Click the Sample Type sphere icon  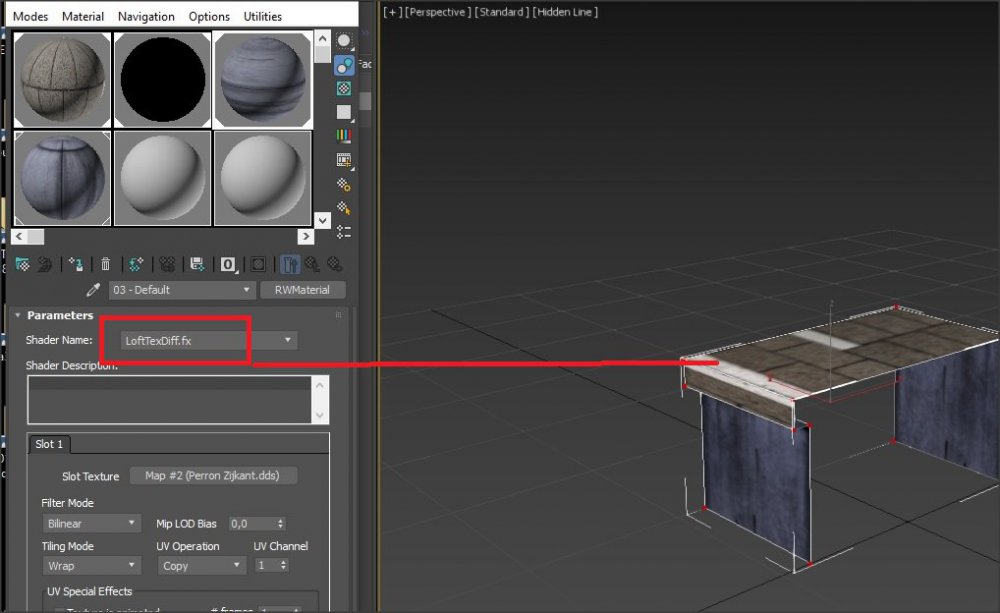344,41
